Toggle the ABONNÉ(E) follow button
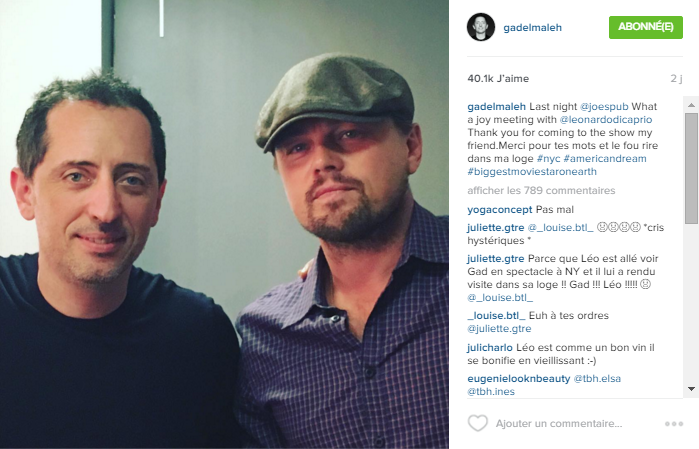 click(x=646, y=27)
